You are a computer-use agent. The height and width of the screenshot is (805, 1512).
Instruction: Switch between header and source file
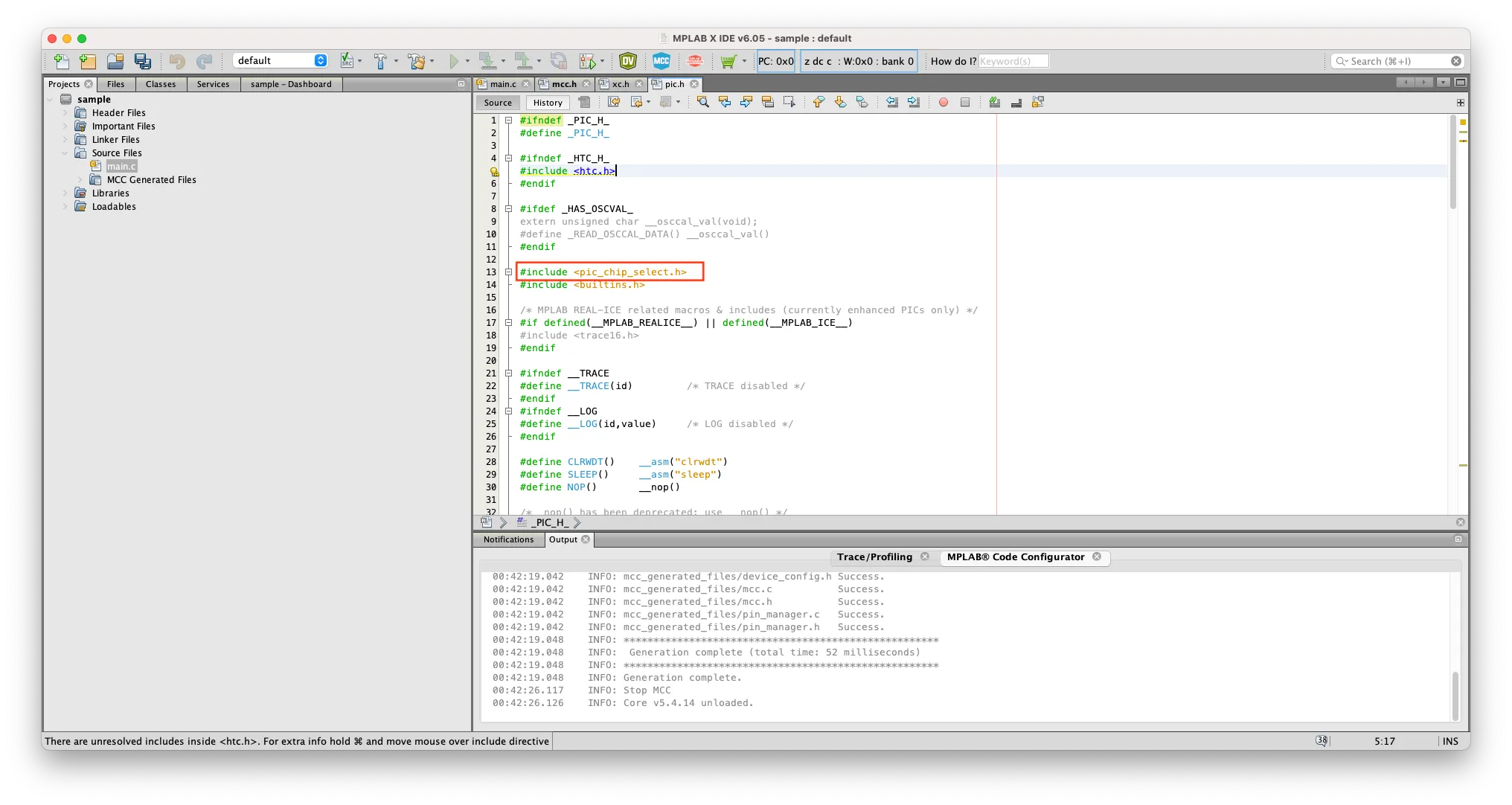[x=1038, y=103]
